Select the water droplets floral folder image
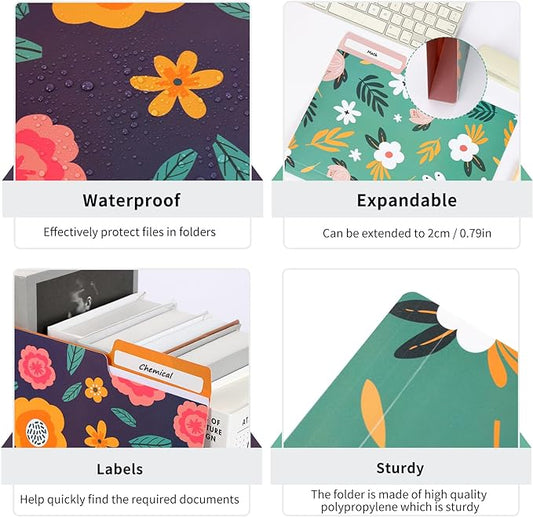This screenshot has width=533, height=517. tap(133, 91)
